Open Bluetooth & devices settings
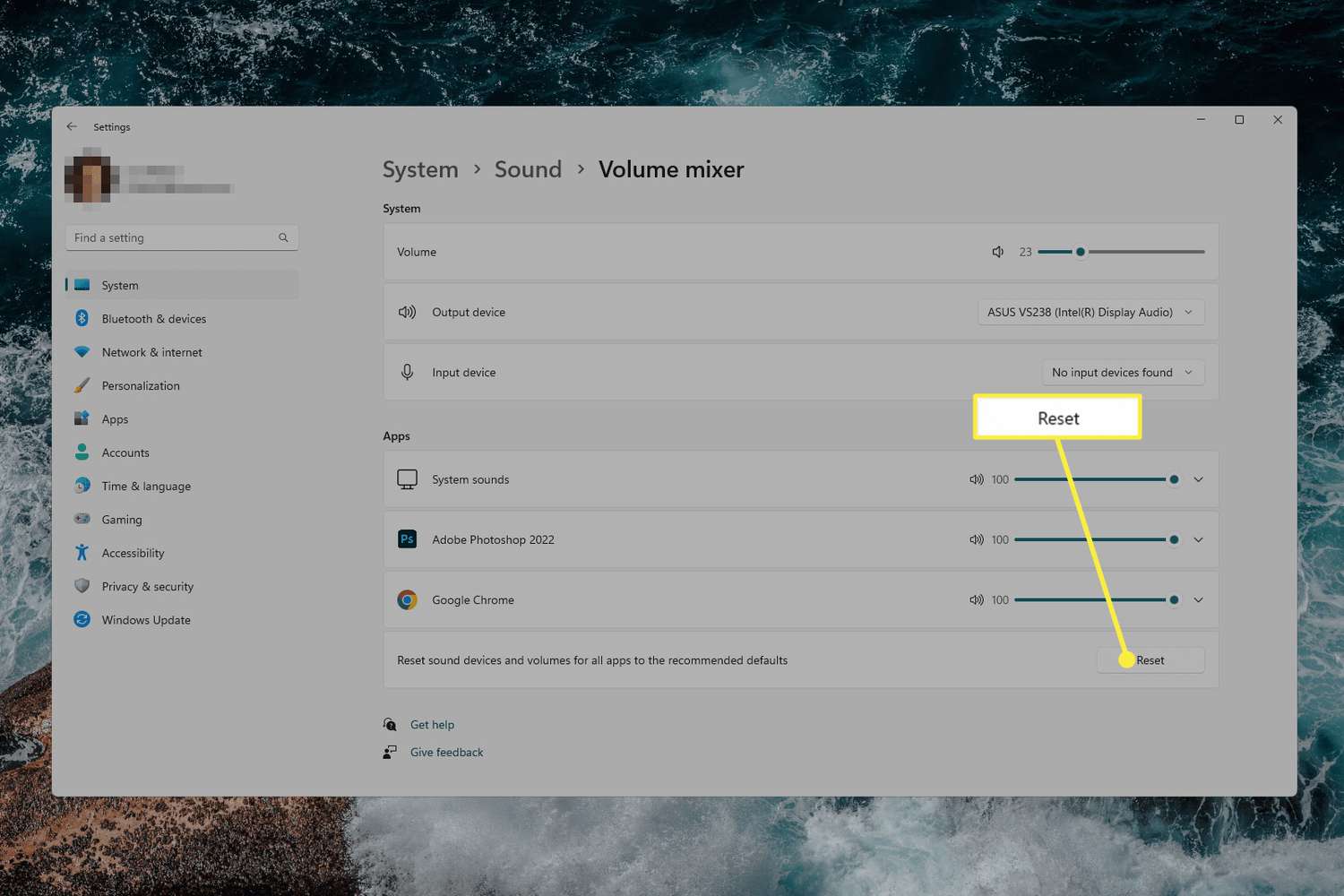Screen dimensions: 1344x896 click(153, 319)
